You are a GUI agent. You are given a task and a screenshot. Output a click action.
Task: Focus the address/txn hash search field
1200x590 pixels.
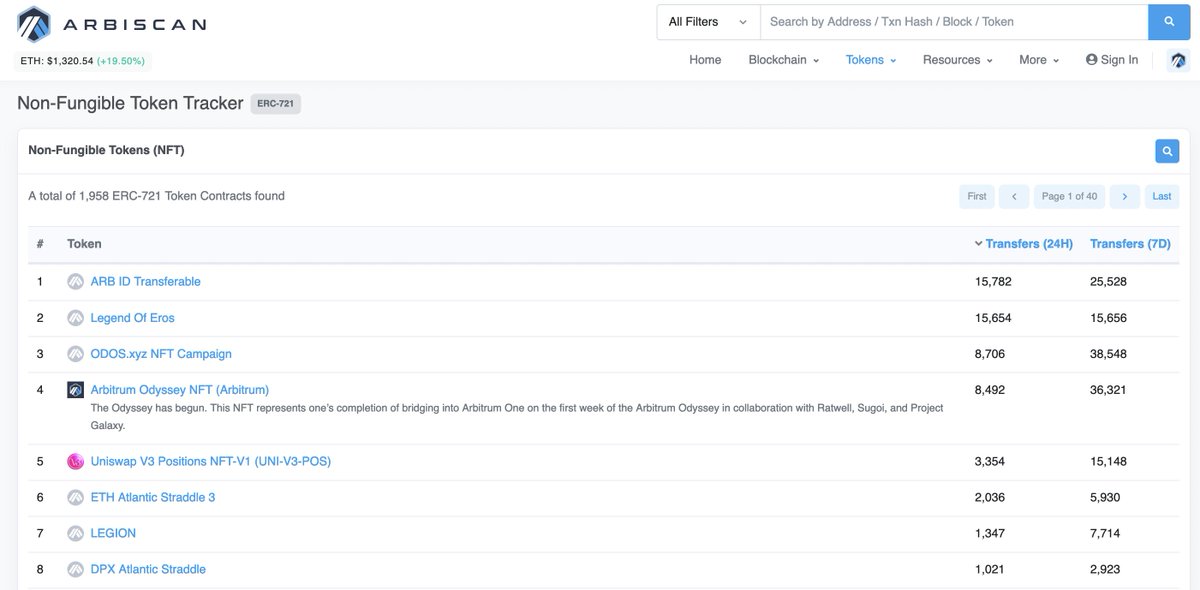tap(954, 22)
